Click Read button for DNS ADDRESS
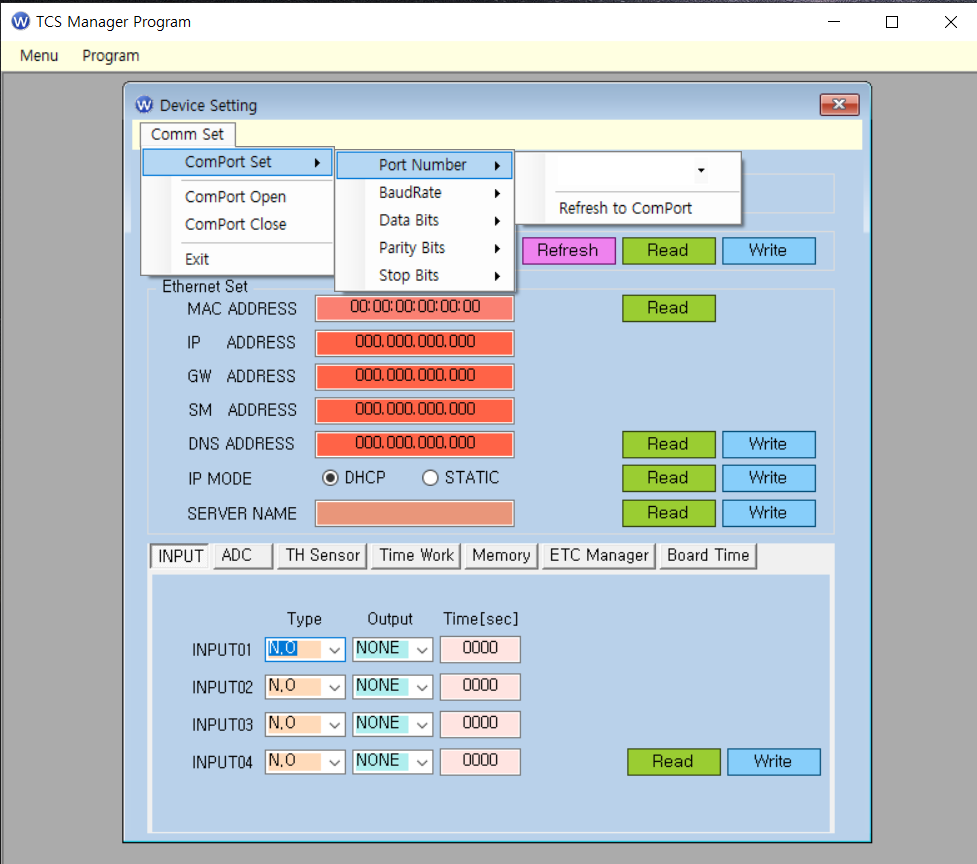The width and height of the screenshot is (977, 864). pos(669,444)
